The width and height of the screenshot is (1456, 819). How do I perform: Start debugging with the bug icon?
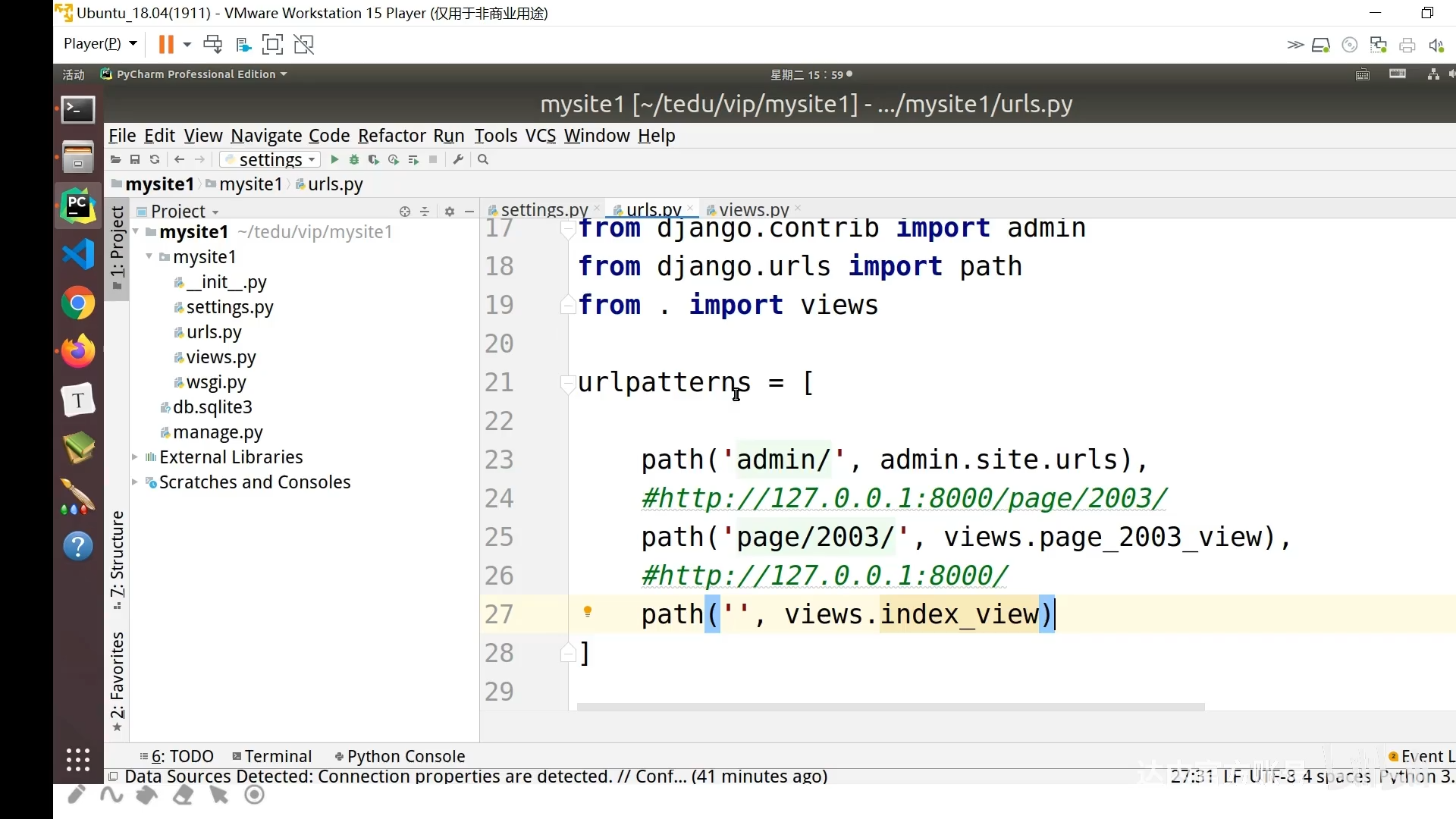(354, 159)
